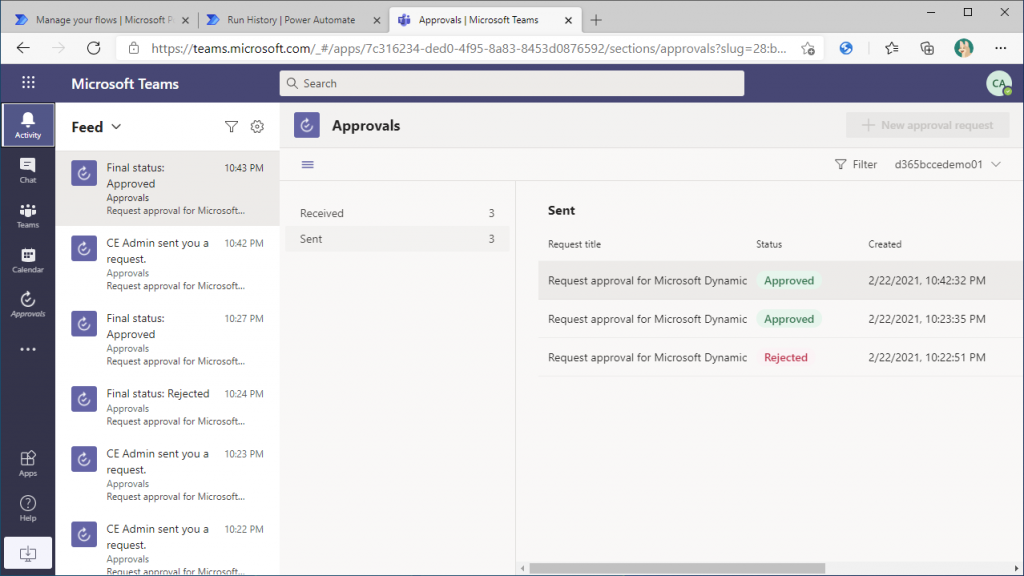1024x576 pixels.
Task: Open the request created at 10:23:35 PM
Action: pos(780,319)
